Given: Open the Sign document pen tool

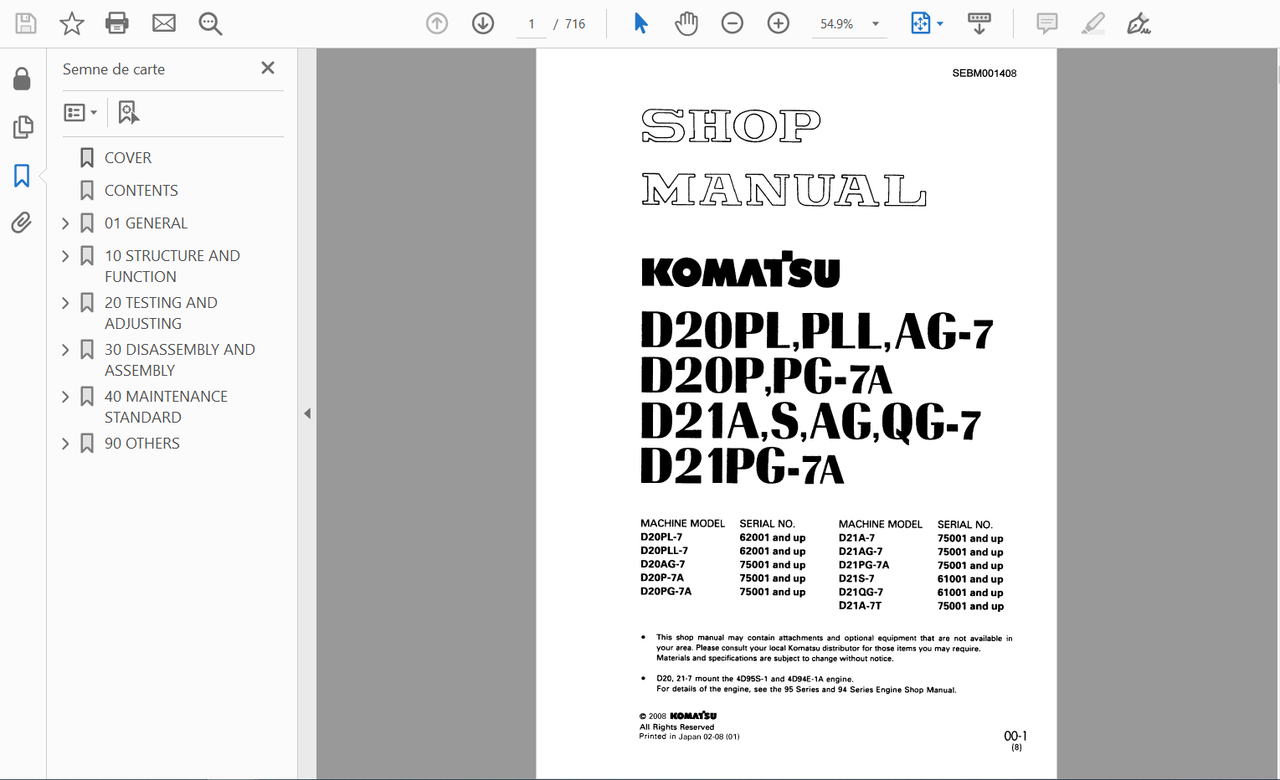Looking at the screenshot, I should pos(1138,23).
